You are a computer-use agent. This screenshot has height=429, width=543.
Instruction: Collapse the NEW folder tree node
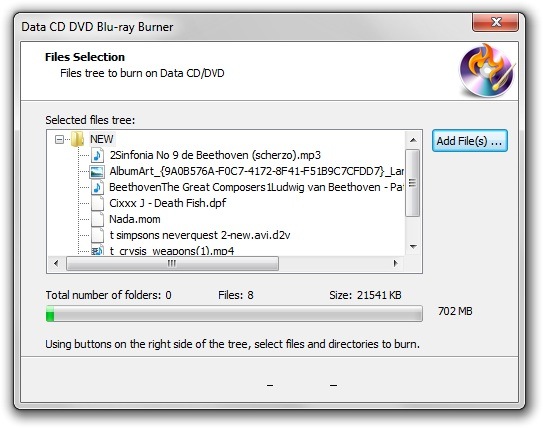click(x=59, y=140)
